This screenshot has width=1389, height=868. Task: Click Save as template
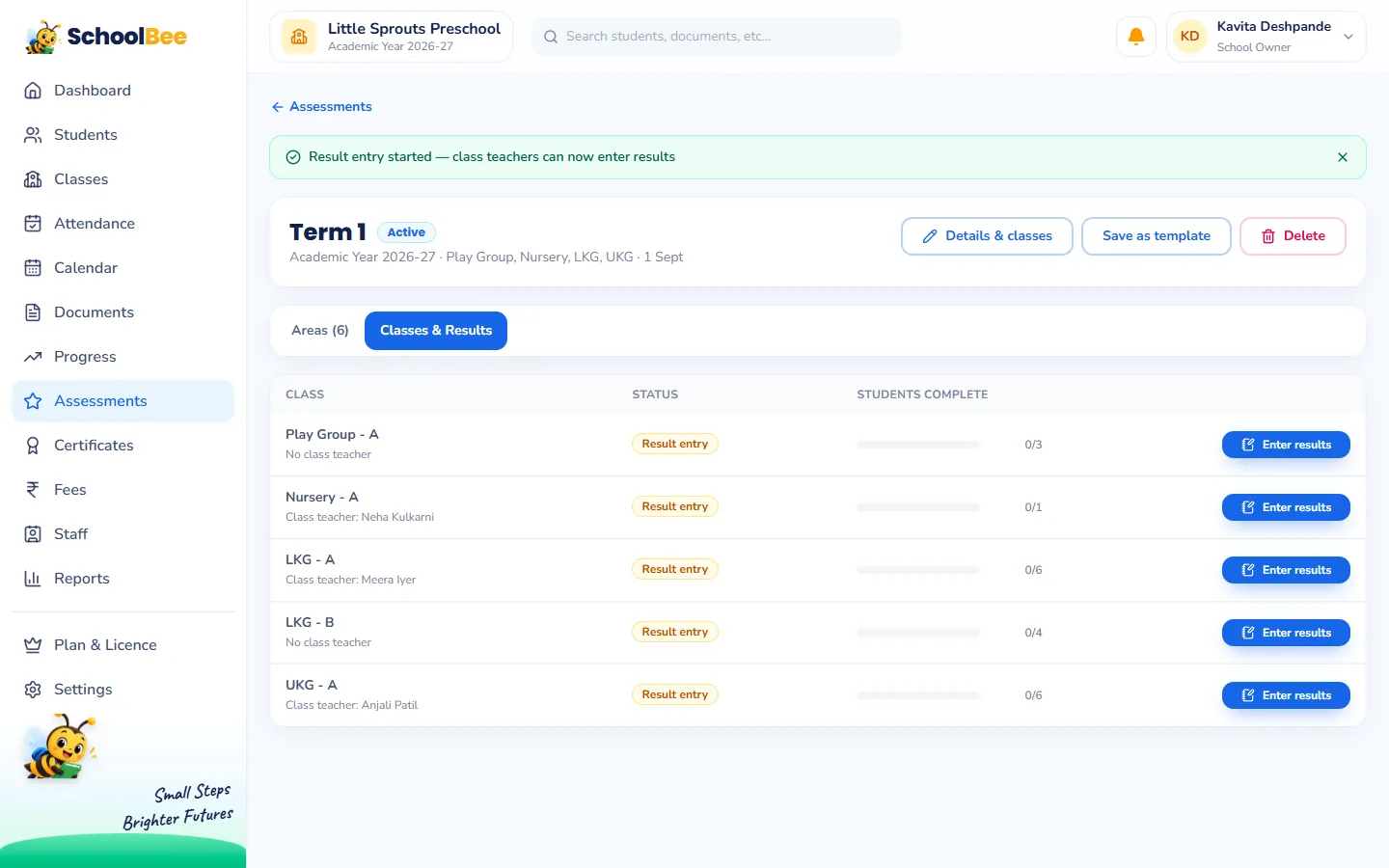click(1156, 236)
